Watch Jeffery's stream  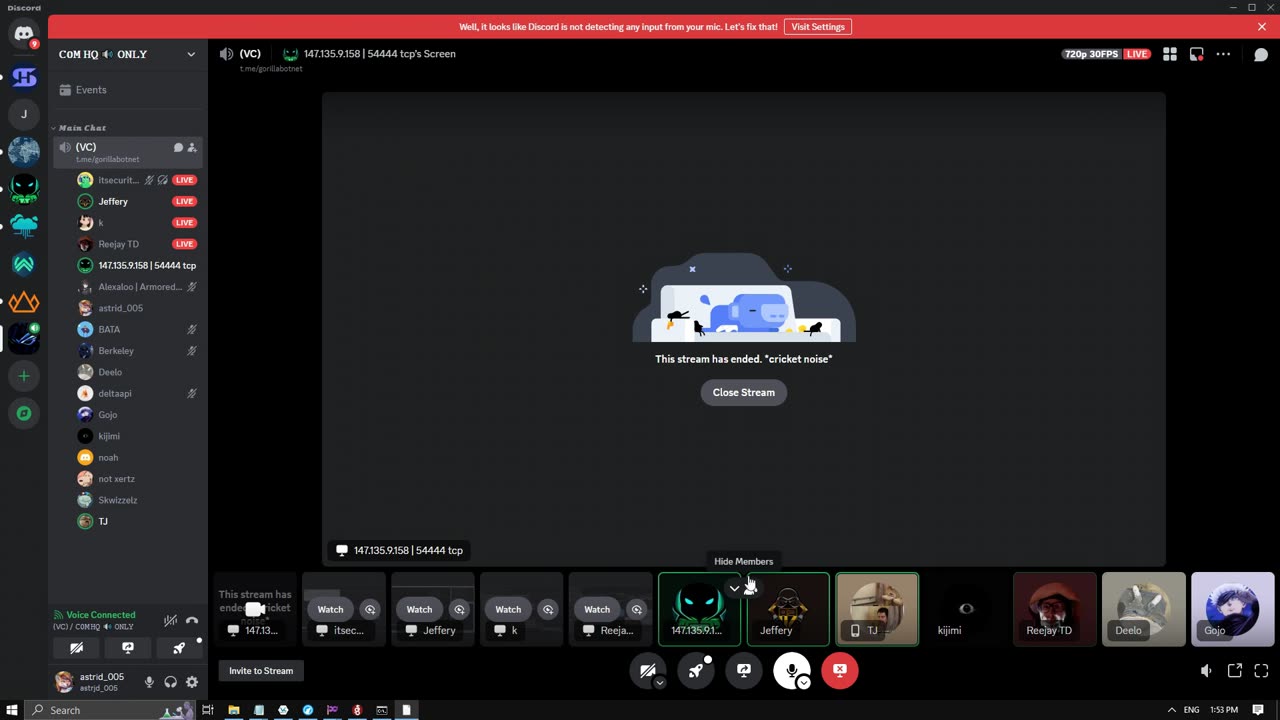coord(419,609)
